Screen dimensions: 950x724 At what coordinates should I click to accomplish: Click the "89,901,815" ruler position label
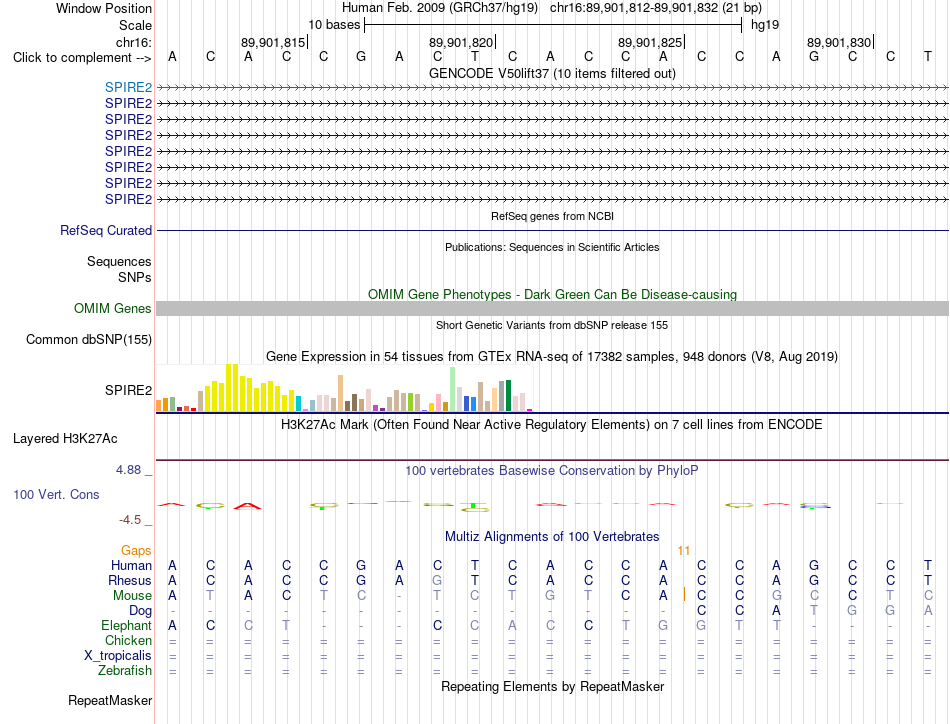[273, 42]
